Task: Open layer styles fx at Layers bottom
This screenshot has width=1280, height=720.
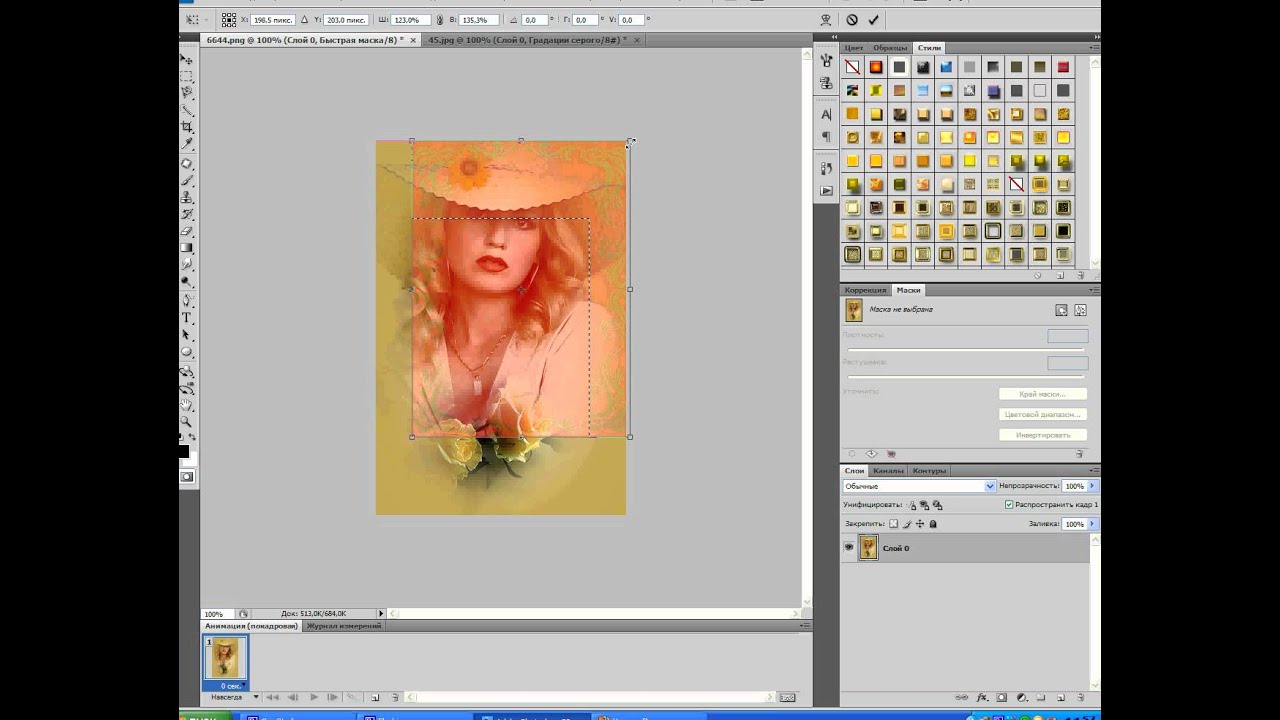Action: point(983,697)
